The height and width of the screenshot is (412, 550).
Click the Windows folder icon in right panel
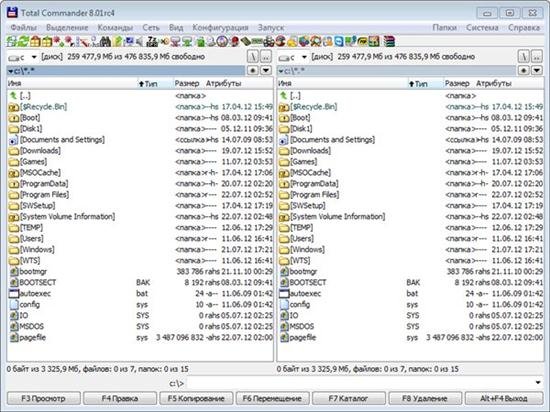[x=284, y=250]
